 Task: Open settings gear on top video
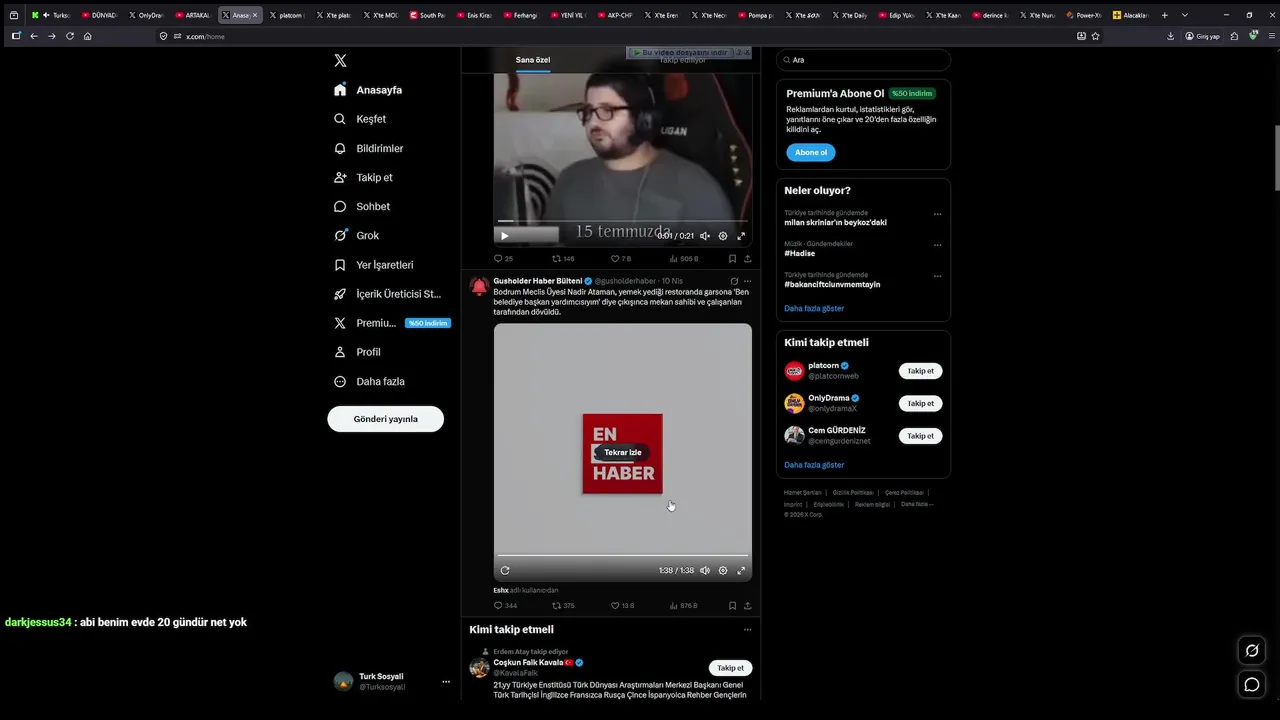pos(723,236)
